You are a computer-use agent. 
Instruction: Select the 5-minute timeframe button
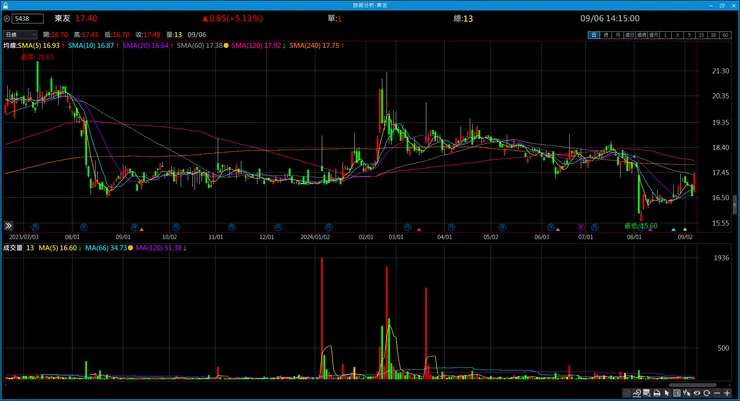[x=690, y=35]
